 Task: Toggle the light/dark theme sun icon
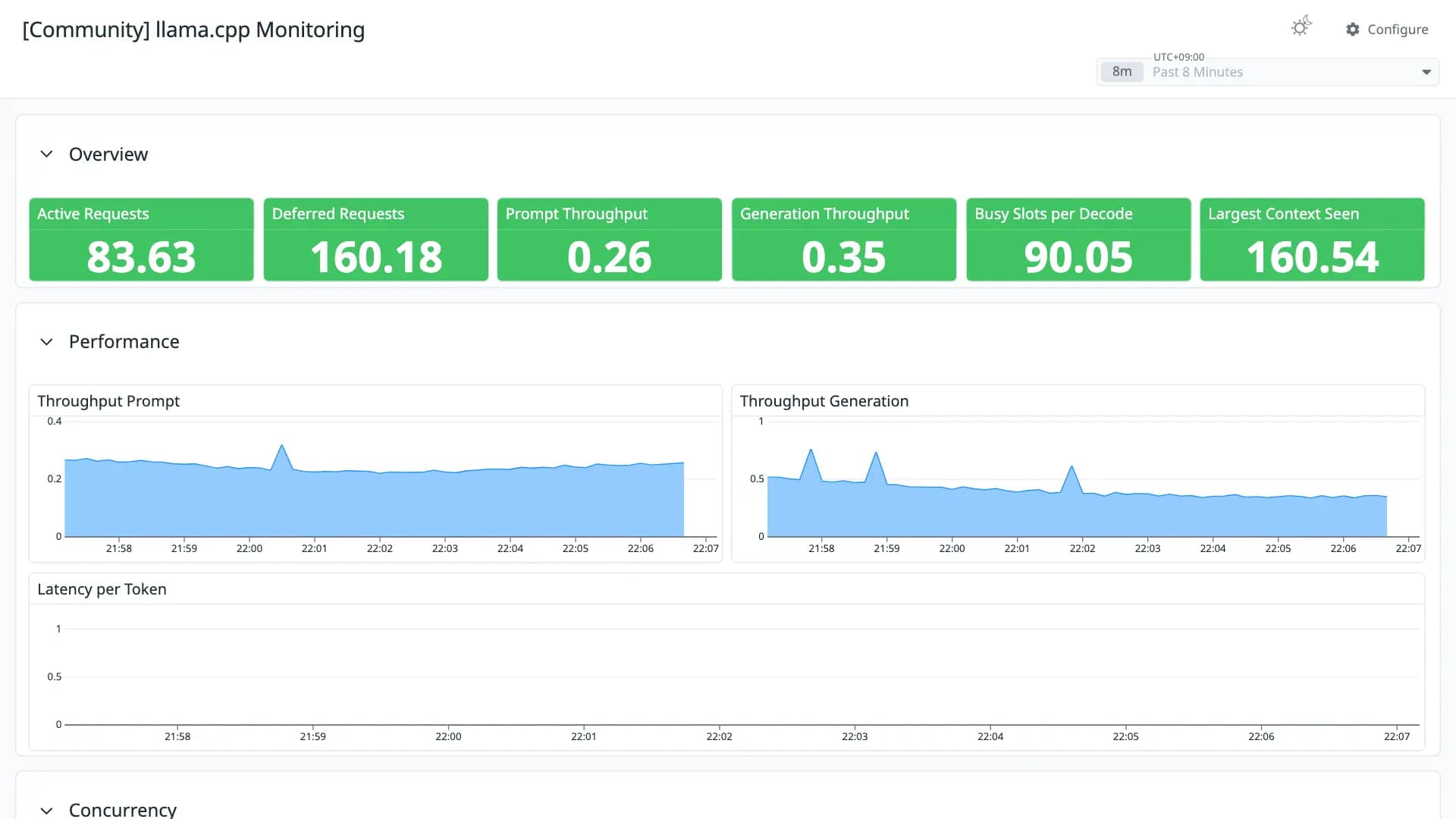pyautogui.click(x=1301, y=27)
